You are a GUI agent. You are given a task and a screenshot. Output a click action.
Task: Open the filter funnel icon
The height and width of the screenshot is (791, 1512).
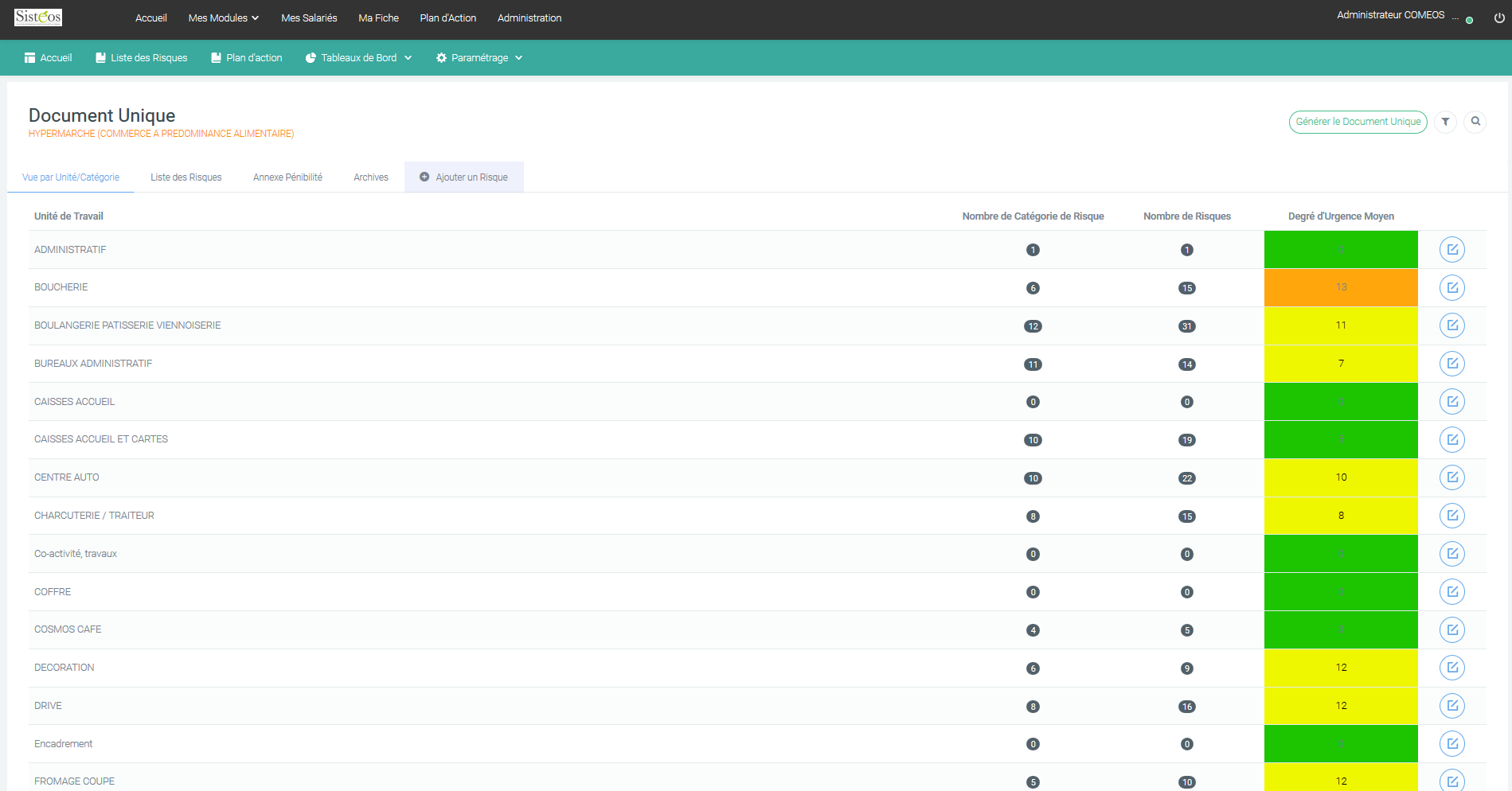click(x=1445, y=122)
